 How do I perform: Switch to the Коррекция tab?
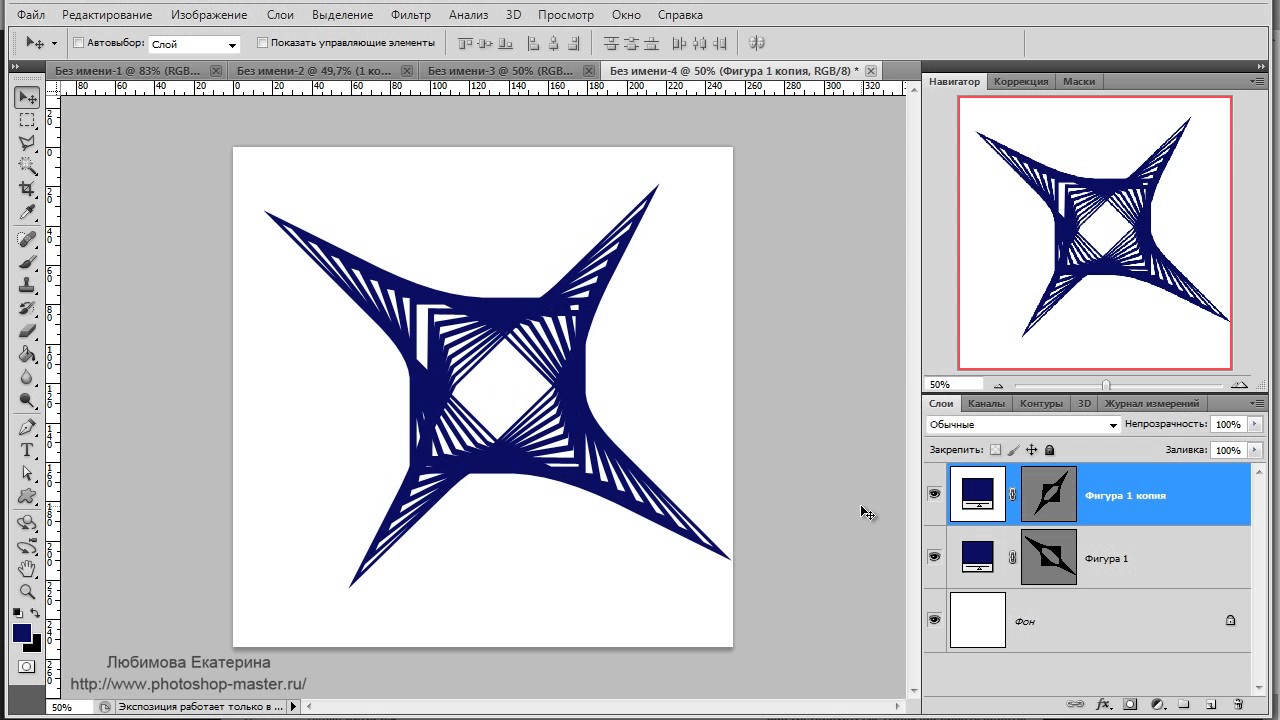pos(1021,81)
